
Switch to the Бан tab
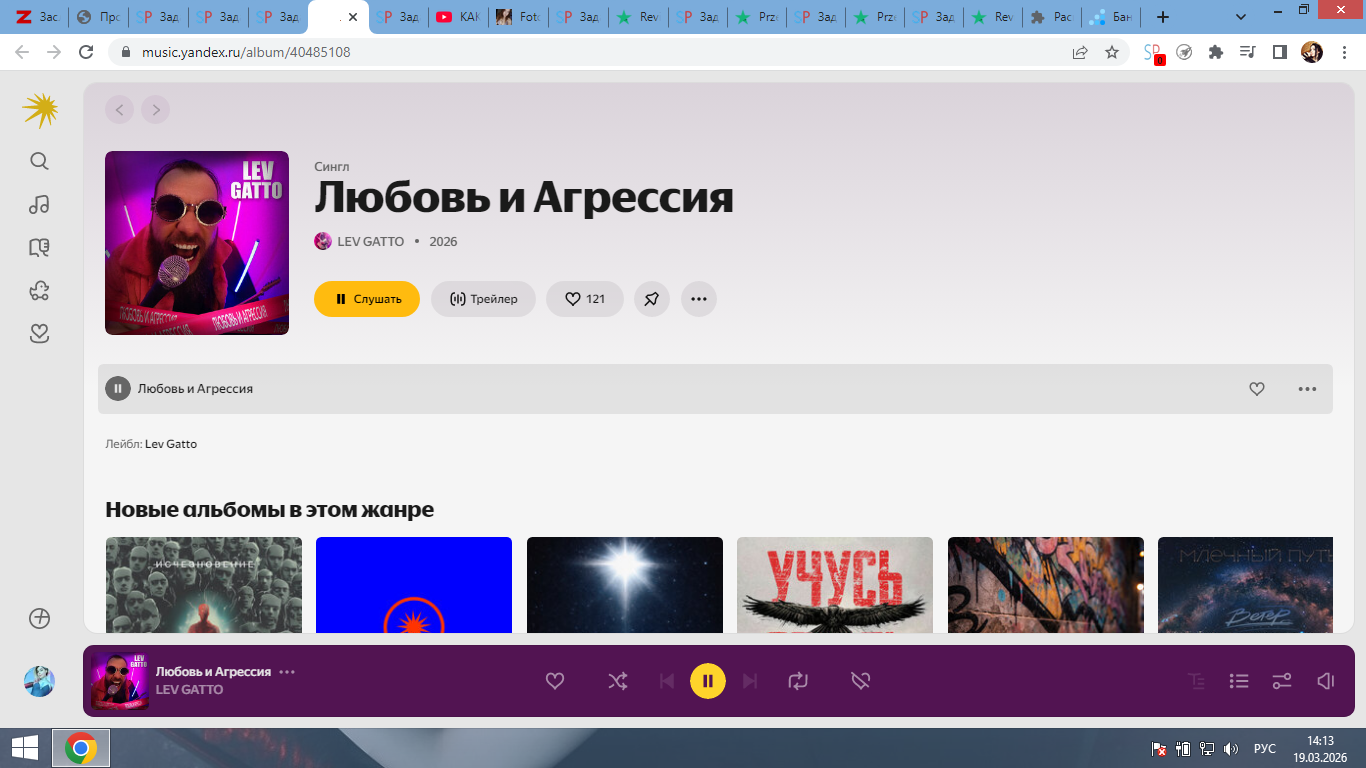(x=1111, y=17)
